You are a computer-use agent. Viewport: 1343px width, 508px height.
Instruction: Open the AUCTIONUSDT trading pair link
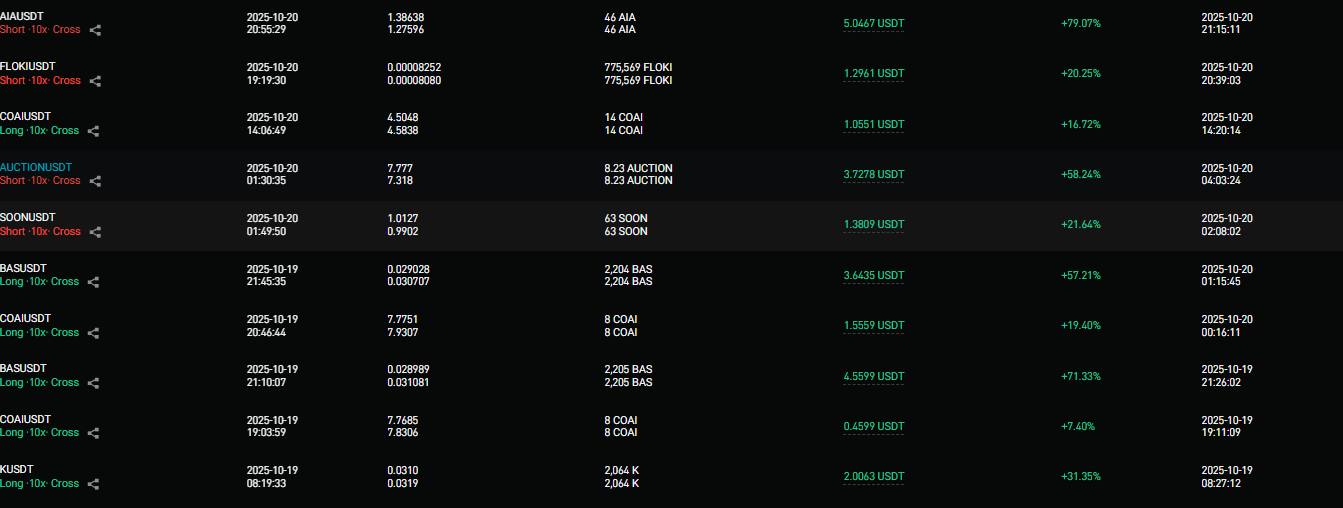[x=36, y=167]
